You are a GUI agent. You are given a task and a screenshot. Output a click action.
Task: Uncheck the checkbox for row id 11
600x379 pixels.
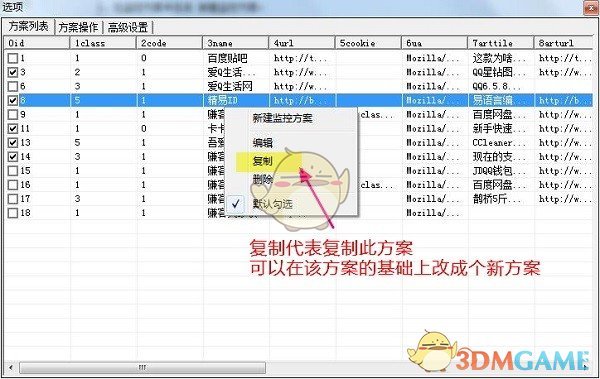[x=13, y=128]
